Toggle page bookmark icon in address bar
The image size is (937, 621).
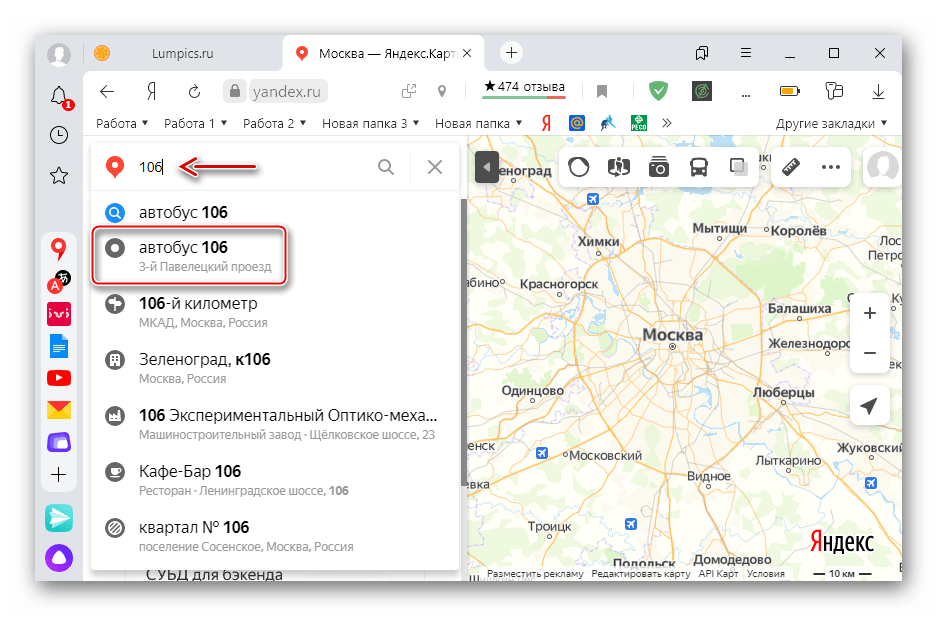(602, 92)
